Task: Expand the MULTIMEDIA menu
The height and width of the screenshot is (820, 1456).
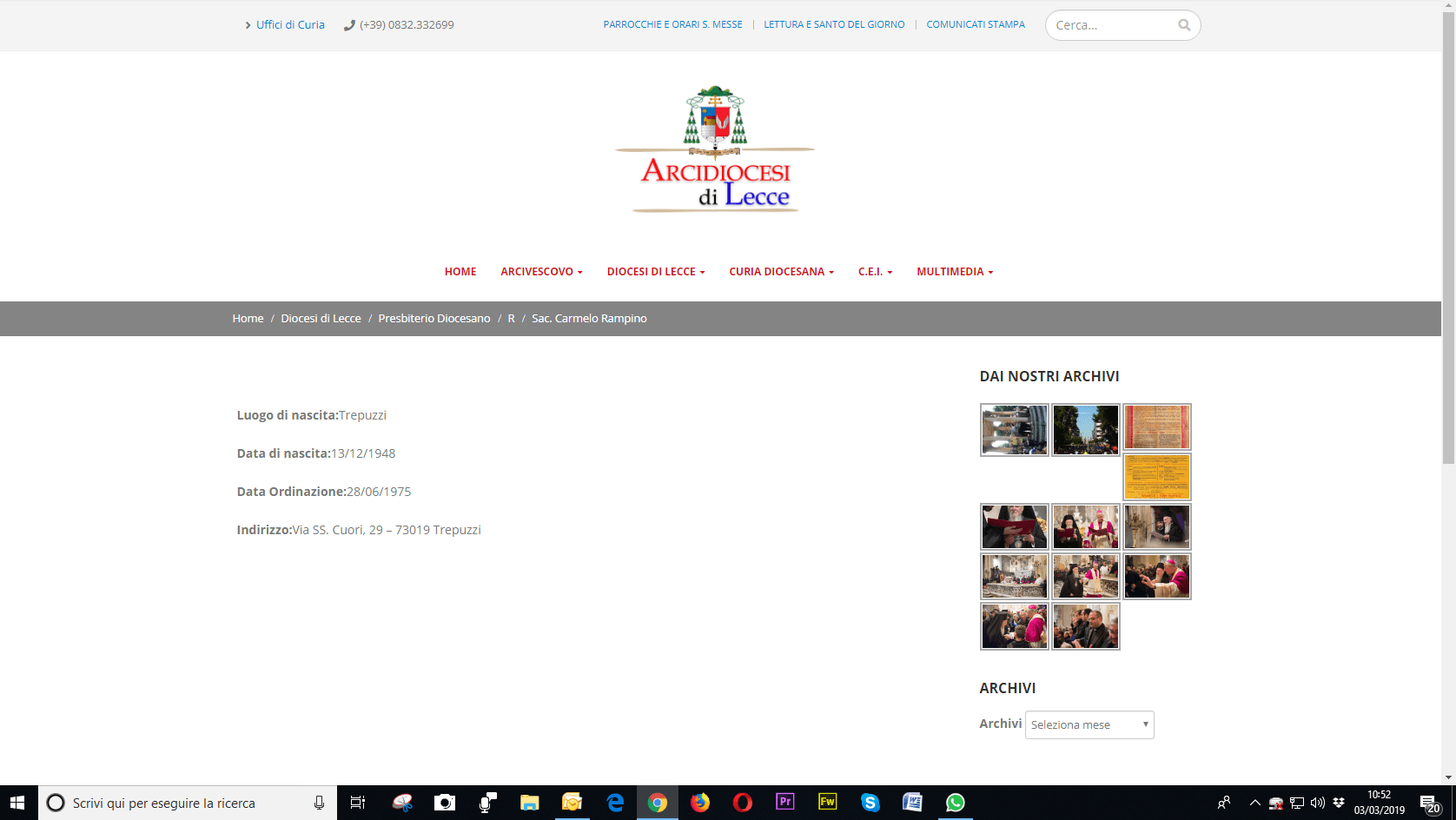Action: (x=955, y=272)
